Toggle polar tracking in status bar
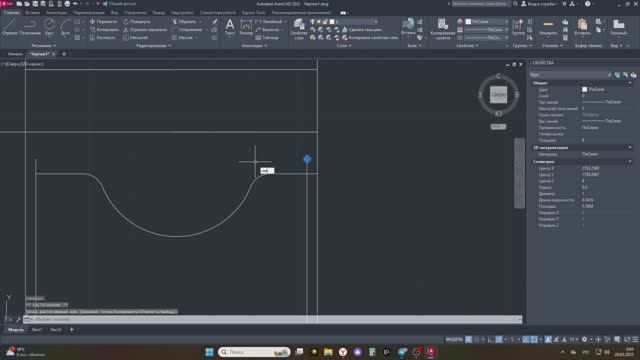The height and width of the screenshot is (360, 640). 499,340
